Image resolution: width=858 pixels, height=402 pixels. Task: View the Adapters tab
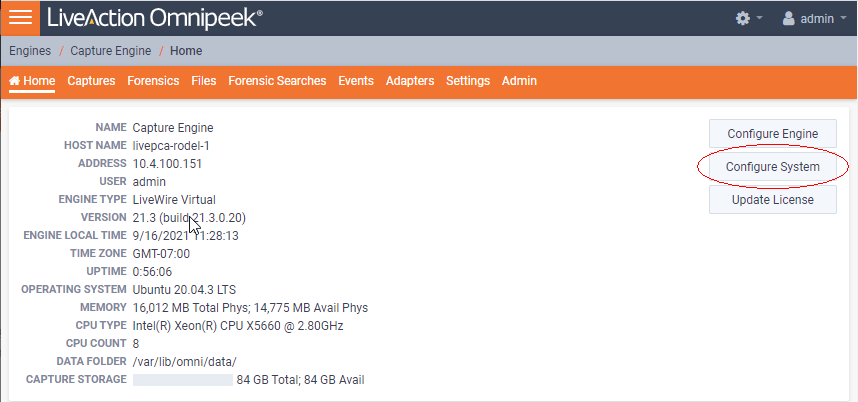(x=410, y=81)
